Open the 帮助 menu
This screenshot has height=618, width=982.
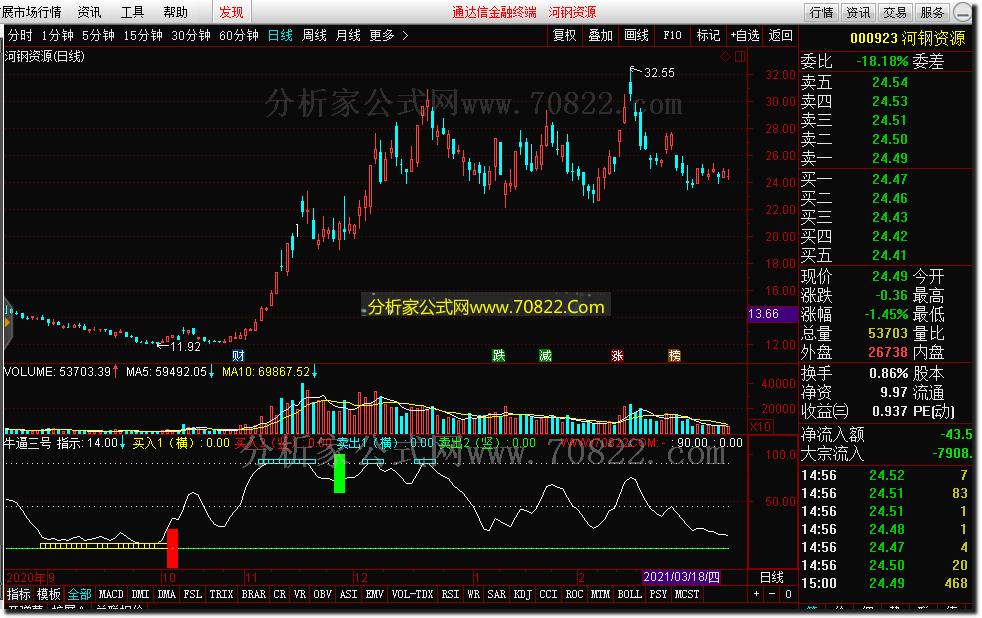click(175, 12)
